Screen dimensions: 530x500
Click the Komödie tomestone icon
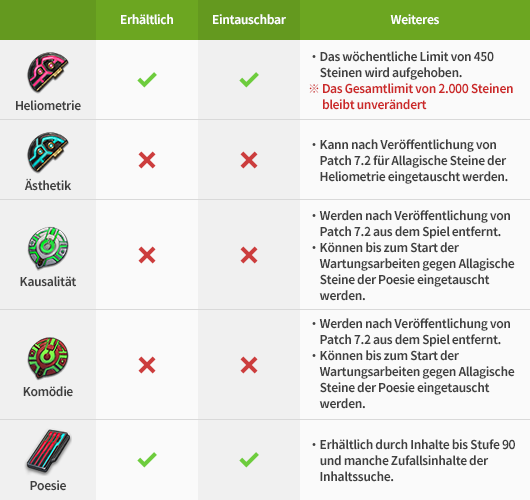(48, 358)
